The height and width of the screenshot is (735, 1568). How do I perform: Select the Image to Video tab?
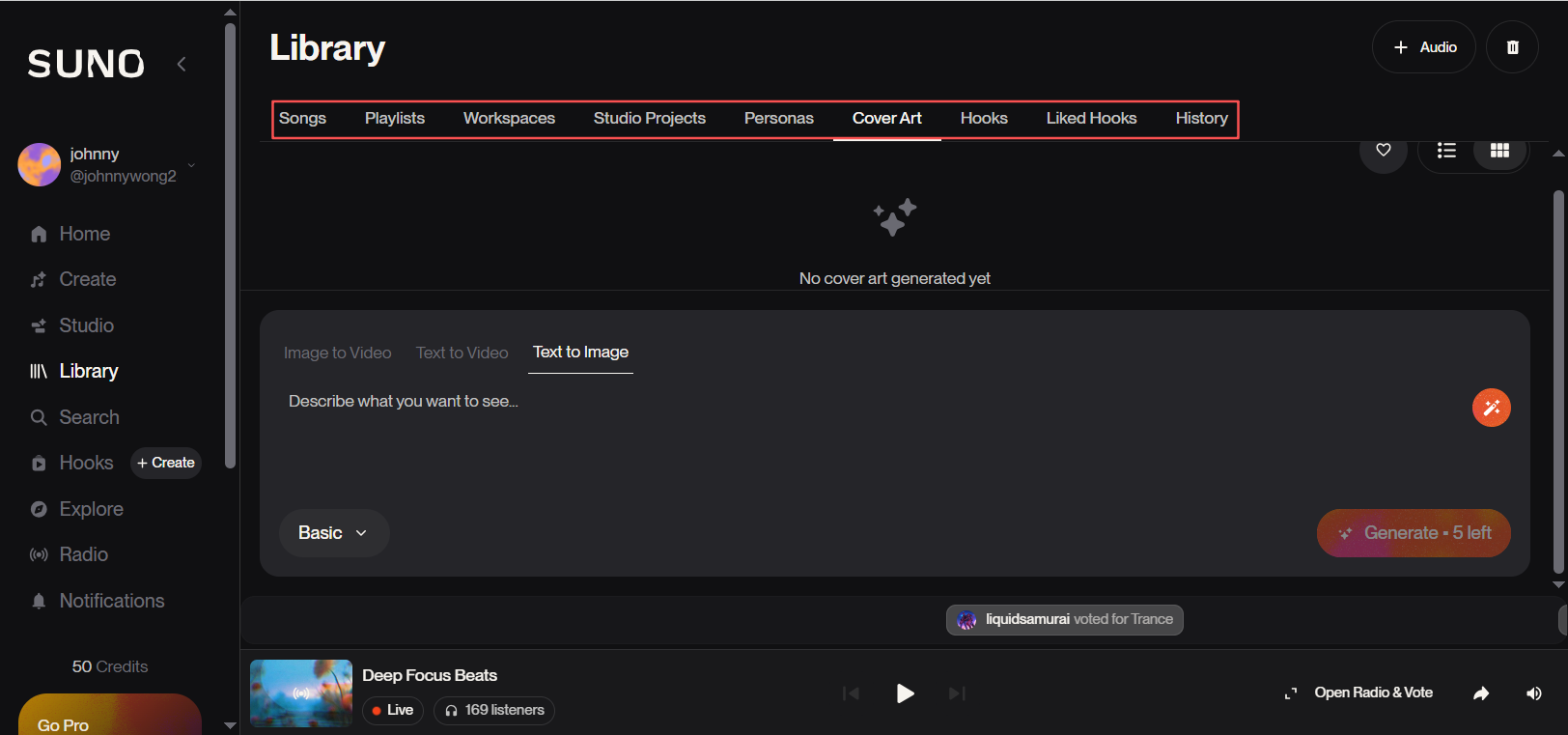pos(338,353)
